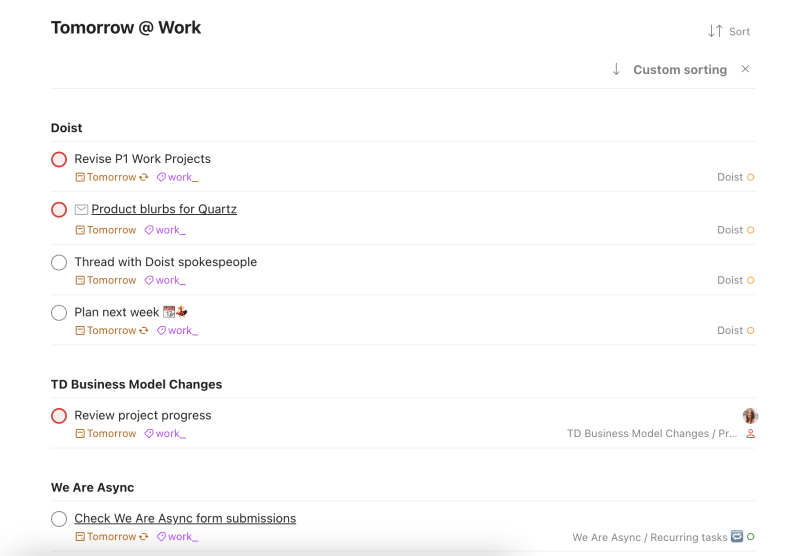Click the blue section icon after Recurring tasks
Viewport: 800px width, 556px height.
coord(737,536)
